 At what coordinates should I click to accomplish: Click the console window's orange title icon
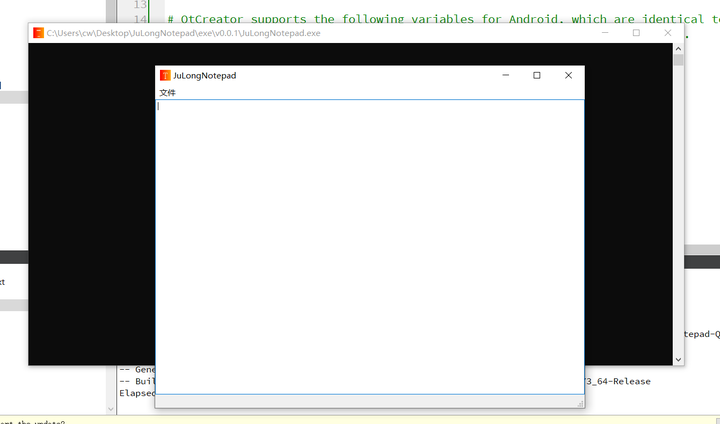click(39, 33)
